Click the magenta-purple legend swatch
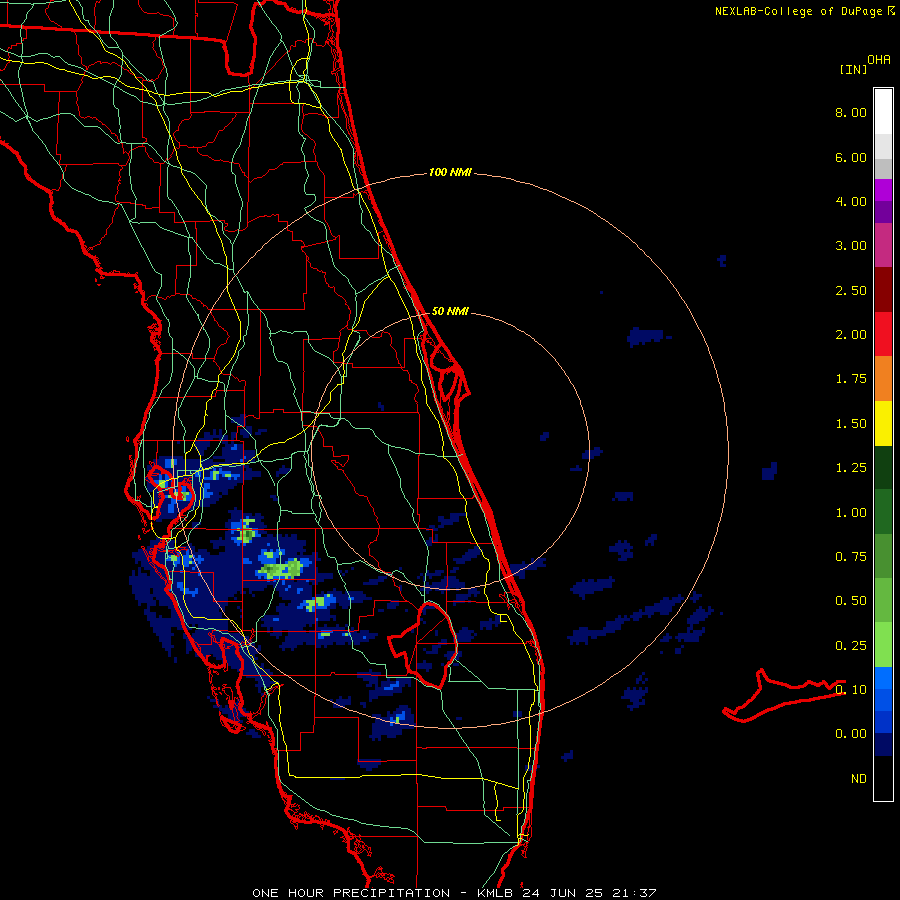Viewport: 900px width, 900px height. [x=883, y=245]
